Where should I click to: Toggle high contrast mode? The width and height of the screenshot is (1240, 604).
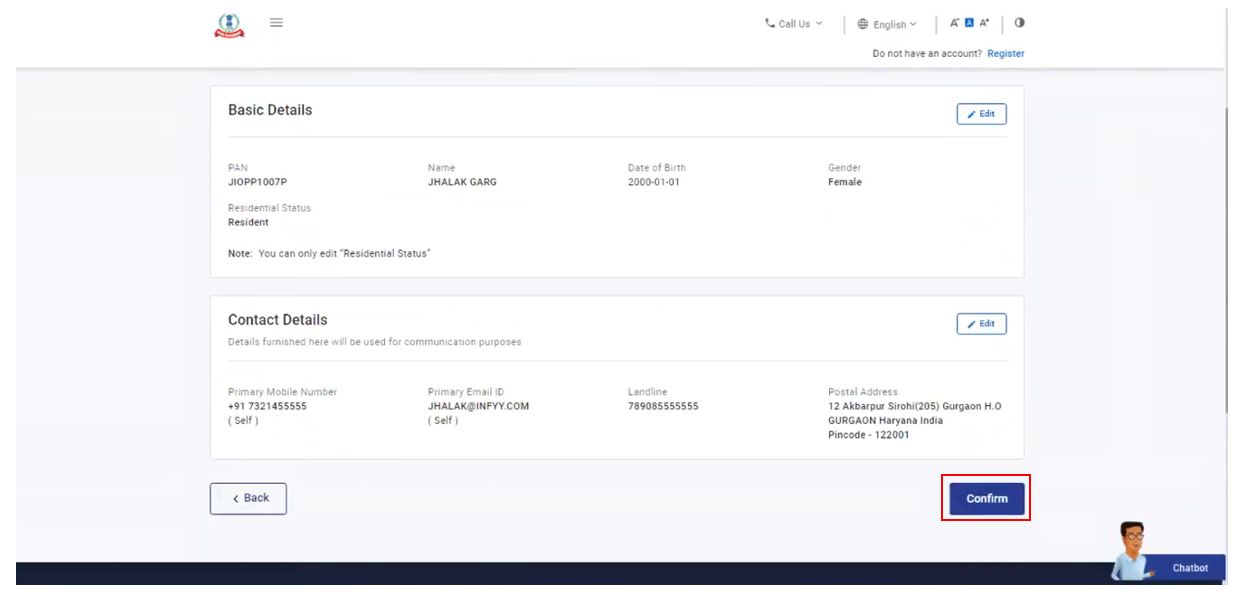pos(1019,23)
